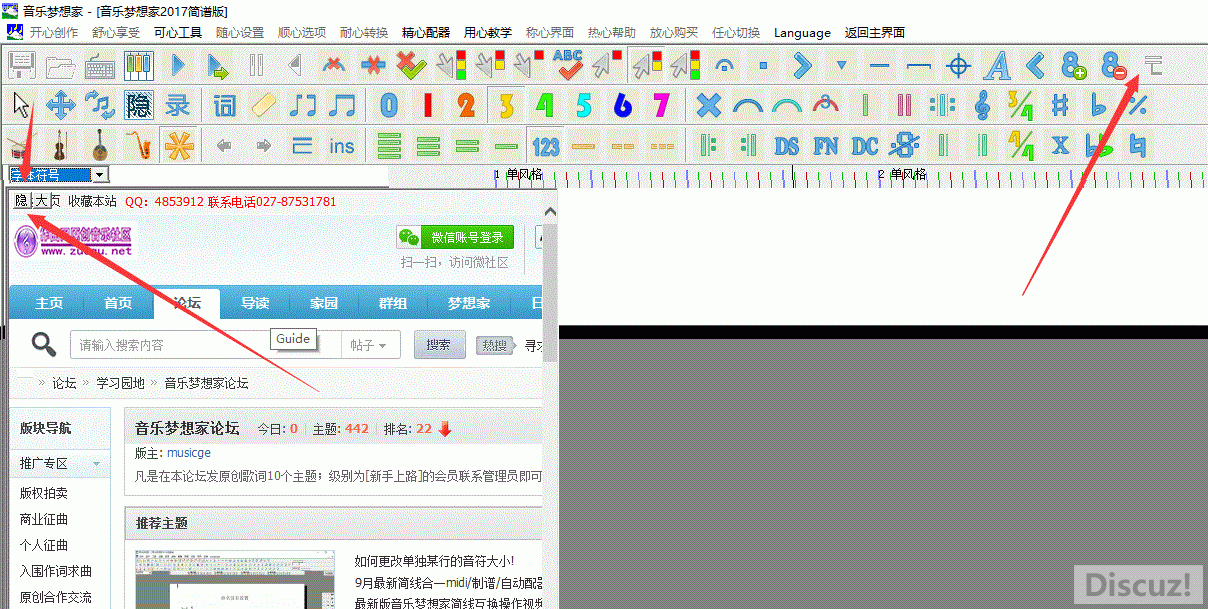Insert the FN fine sign
Image resolution: width=1208 pixels, height=609 pixels.
click(x=826, y=145)
